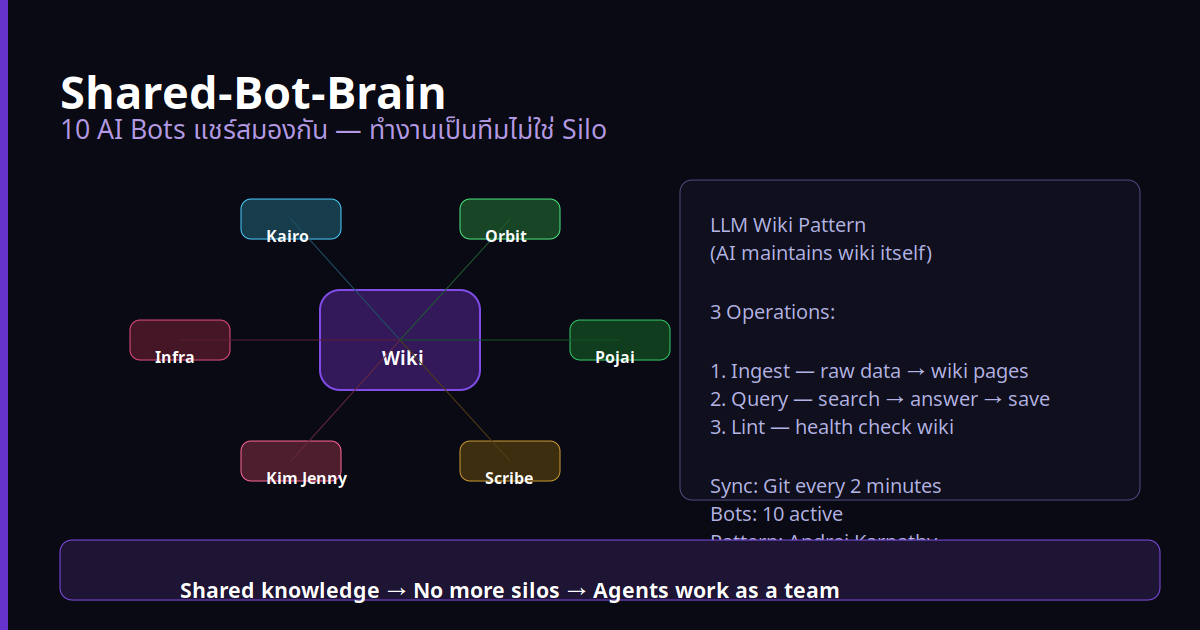Click the "Shared knowledge" banner text at bottom
1200x630 pixels.
509,590
